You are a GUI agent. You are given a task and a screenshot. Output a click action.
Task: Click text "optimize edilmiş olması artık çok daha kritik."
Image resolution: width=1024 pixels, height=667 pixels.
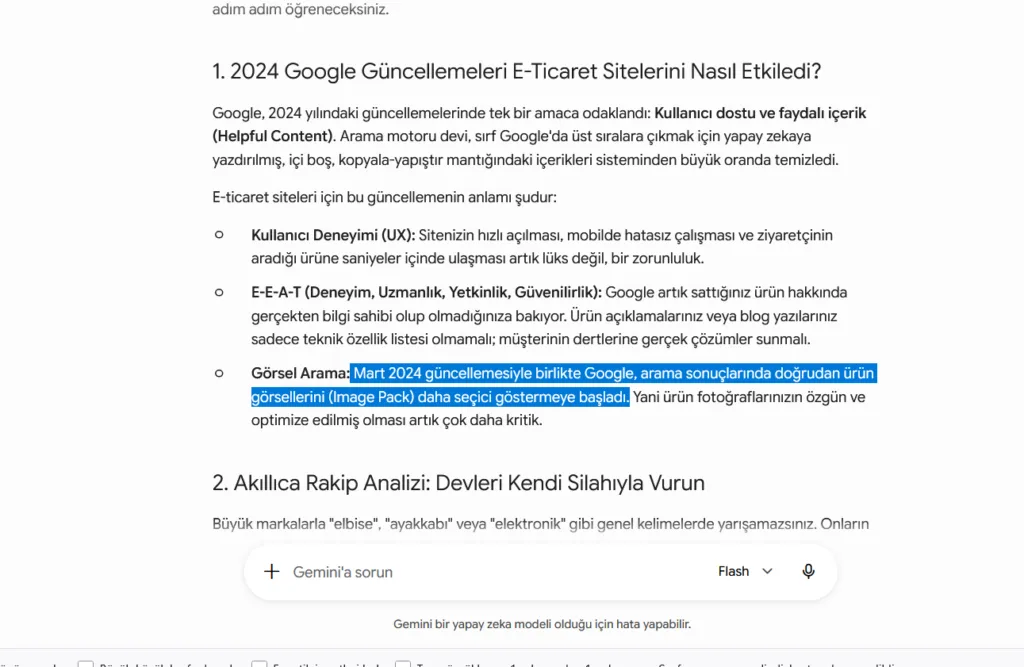(396, 420)
